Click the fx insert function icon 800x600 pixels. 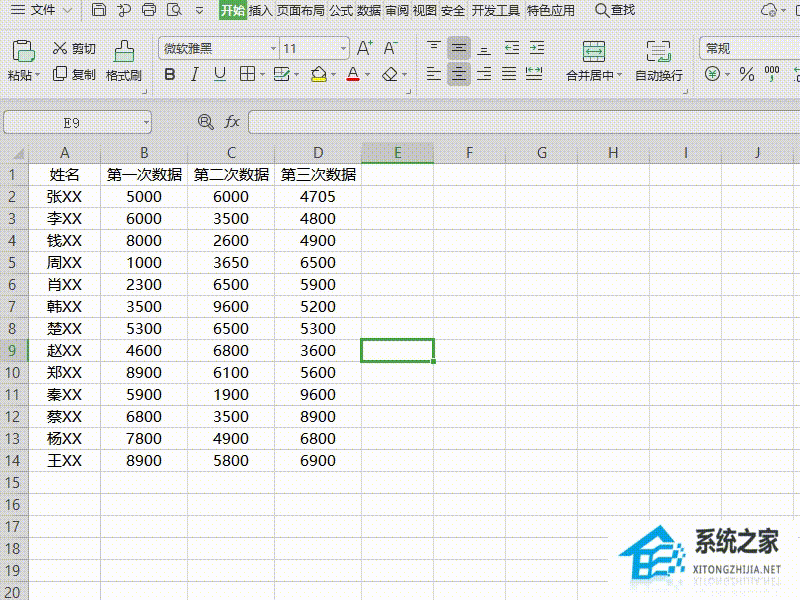tap(232, 122)
